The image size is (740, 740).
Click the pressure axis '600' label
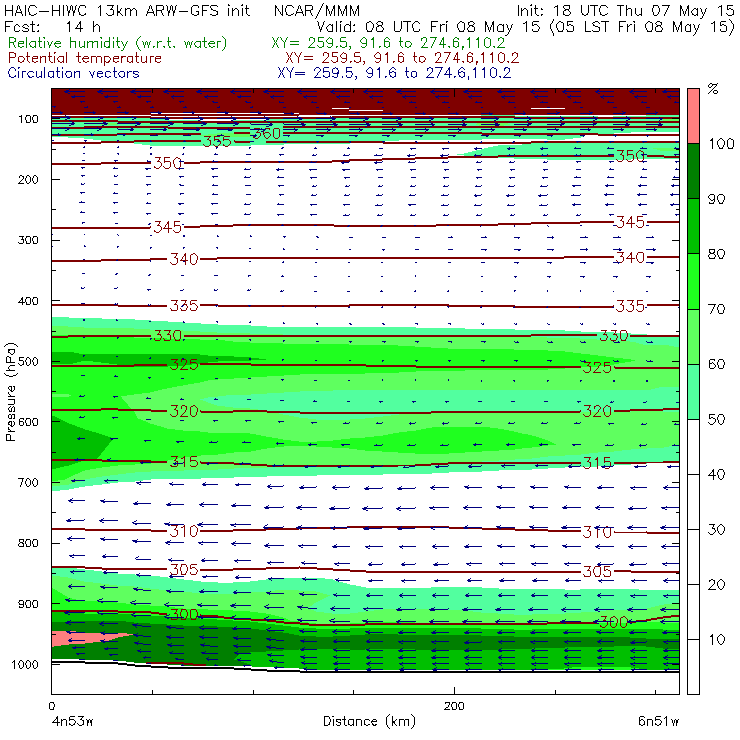pyautogui.click(x=28, y=422)
